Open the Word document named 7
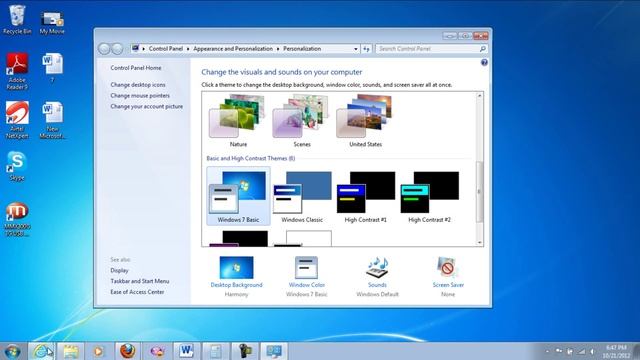The width and height of the screenshot is (640, 360). [x=52, y=68]
